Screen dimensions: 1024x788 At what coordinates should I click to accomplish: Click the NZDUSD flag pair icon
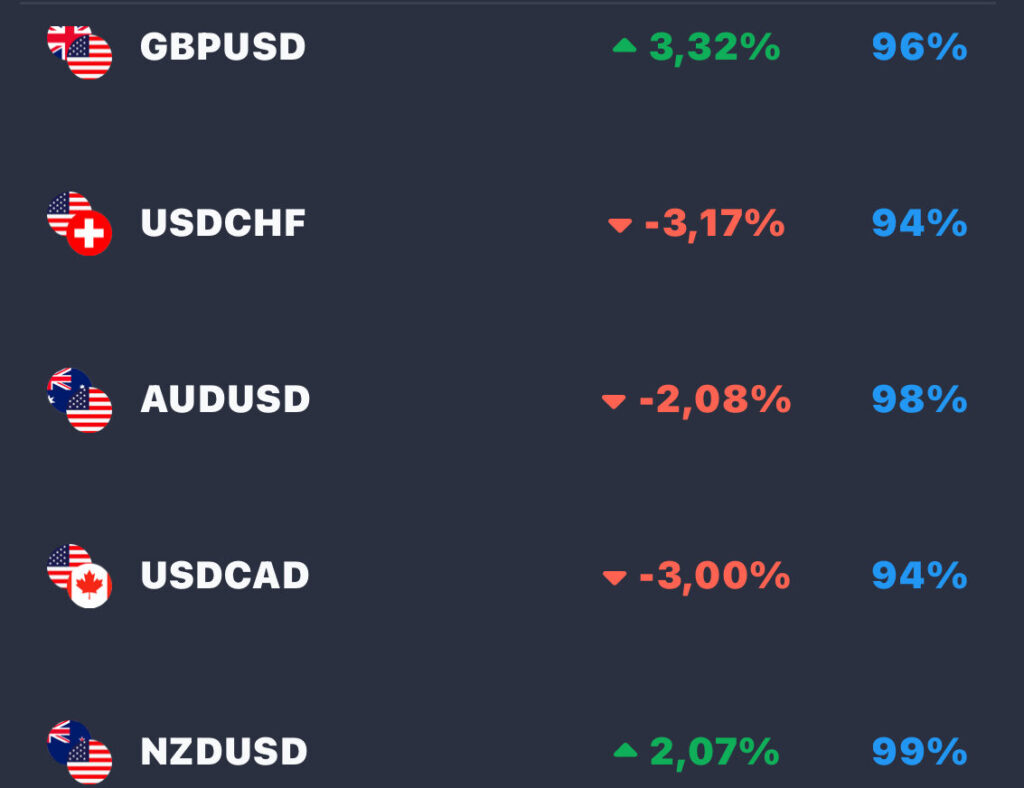point(80,752)
